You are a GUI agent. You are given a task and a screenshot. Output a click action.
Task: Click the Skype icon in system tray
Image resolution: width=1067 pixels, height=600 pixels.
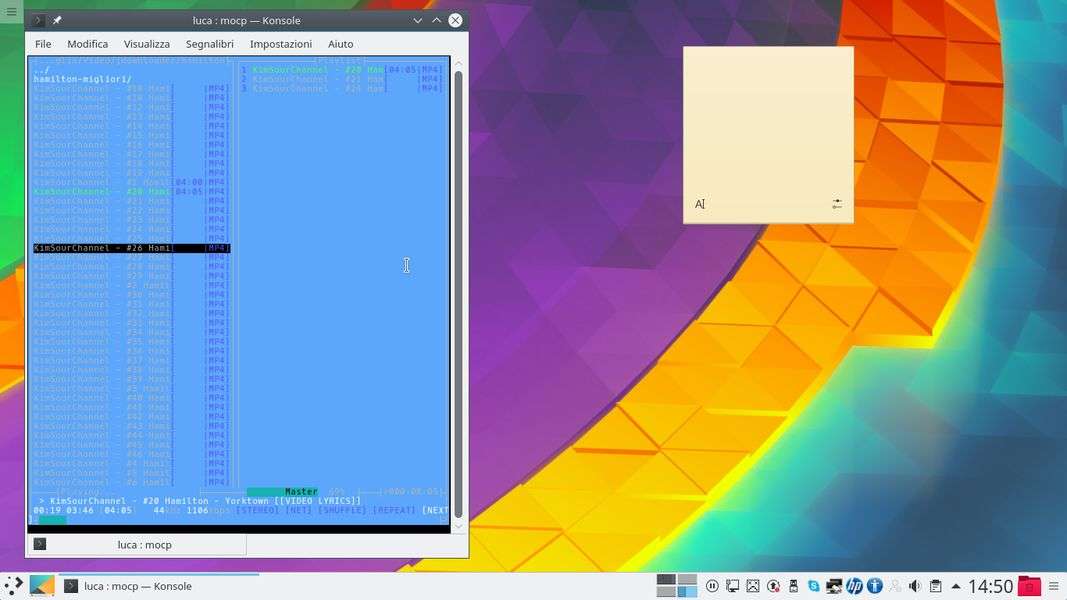[x=813, y=586]
